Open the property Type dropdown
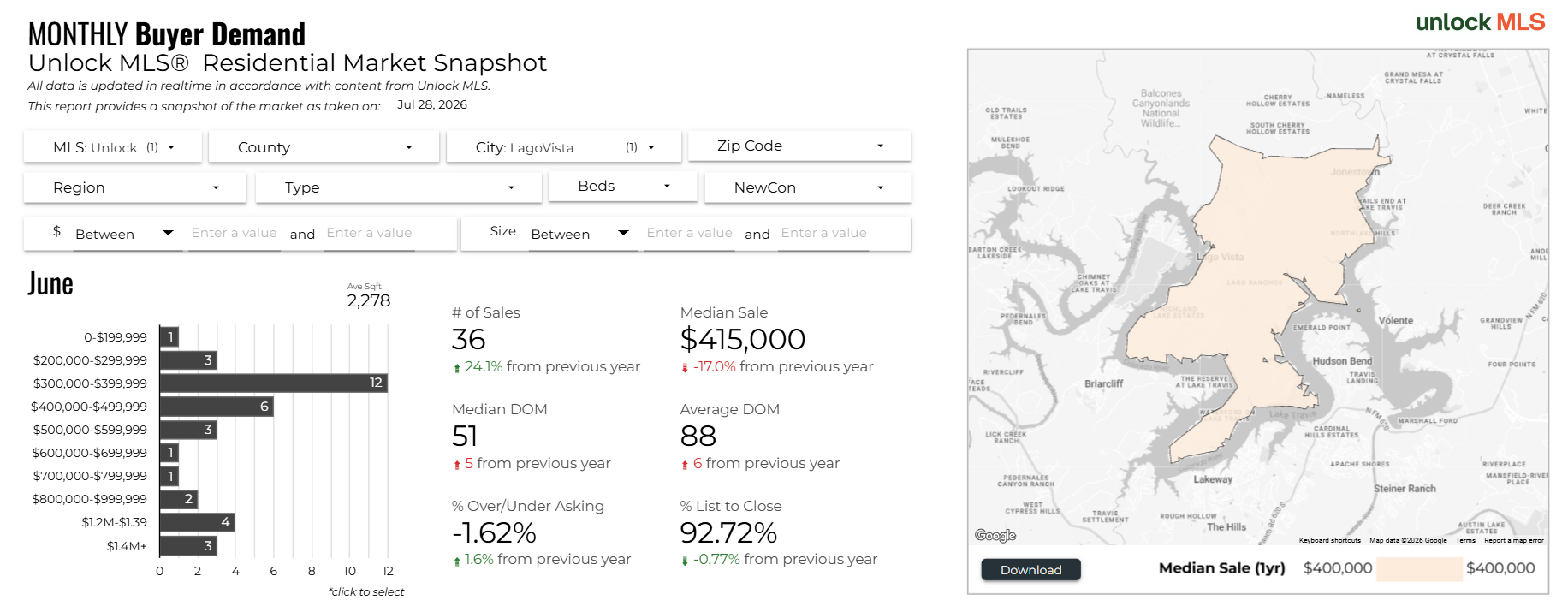The image size is (1568, 612). pyautogui.click(x=399, y=187)
